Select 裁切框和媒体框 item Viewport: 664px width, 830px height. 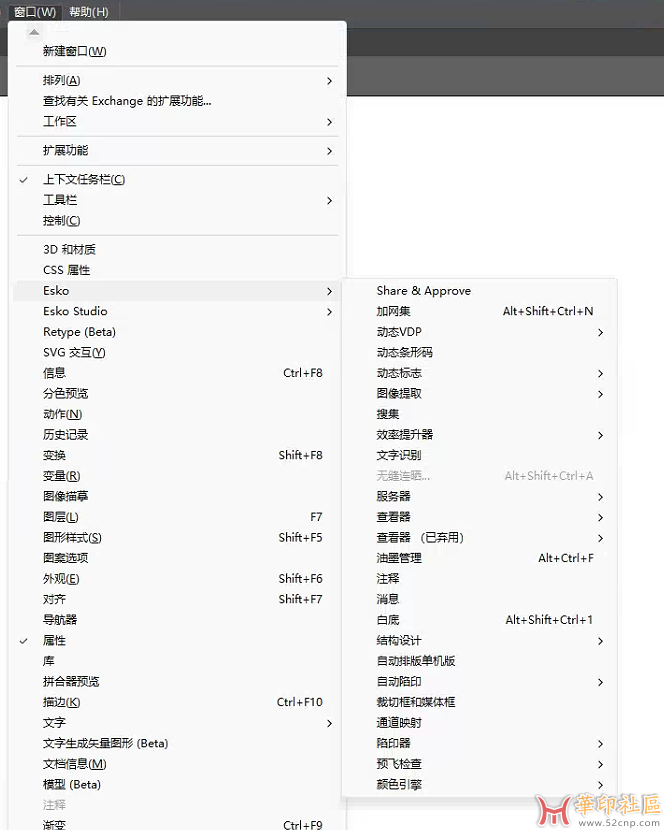pyautogui.click(x=479, y=702)
